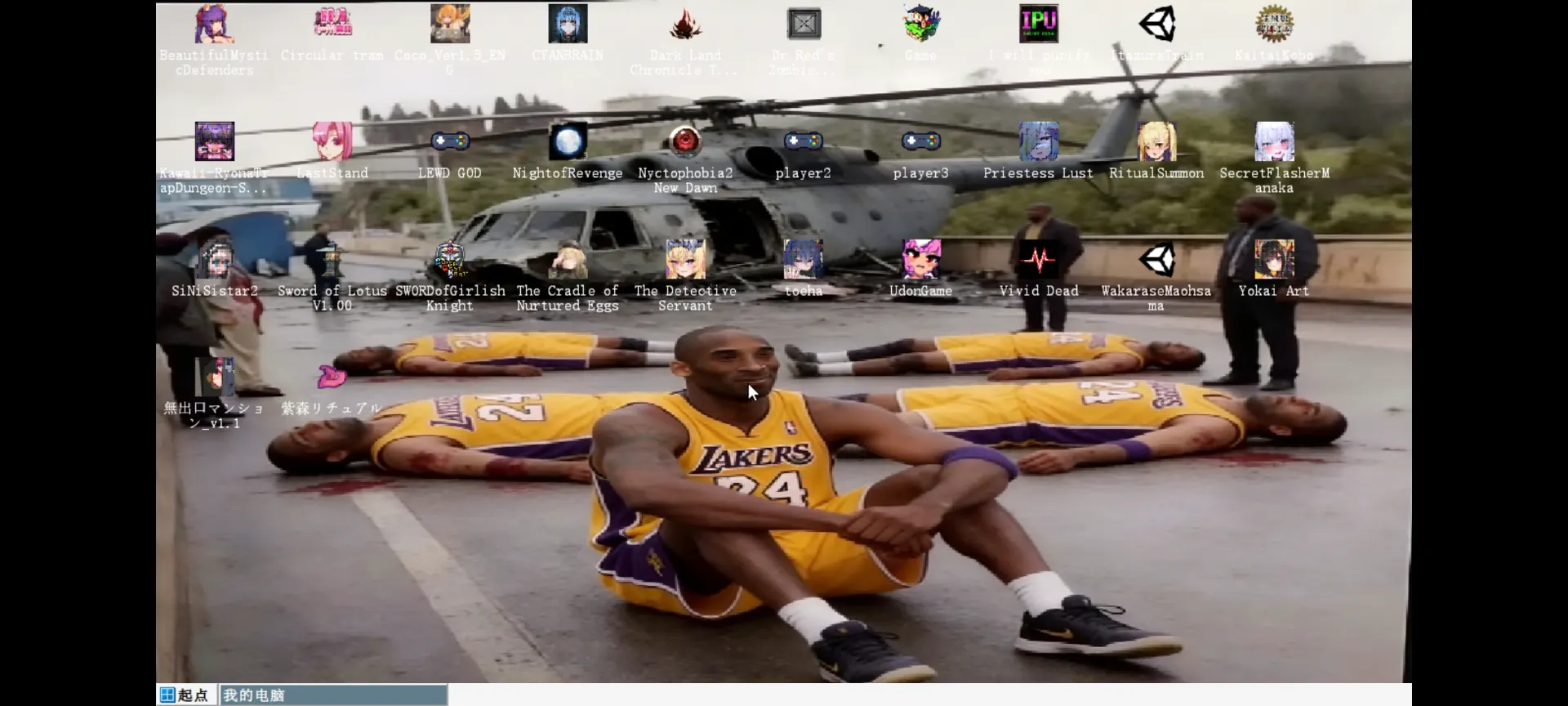The width and height of the screenshot is (1568, 706).
Task: Select the 我的电脑 taskbar item
Action: (x=333, y=695)
